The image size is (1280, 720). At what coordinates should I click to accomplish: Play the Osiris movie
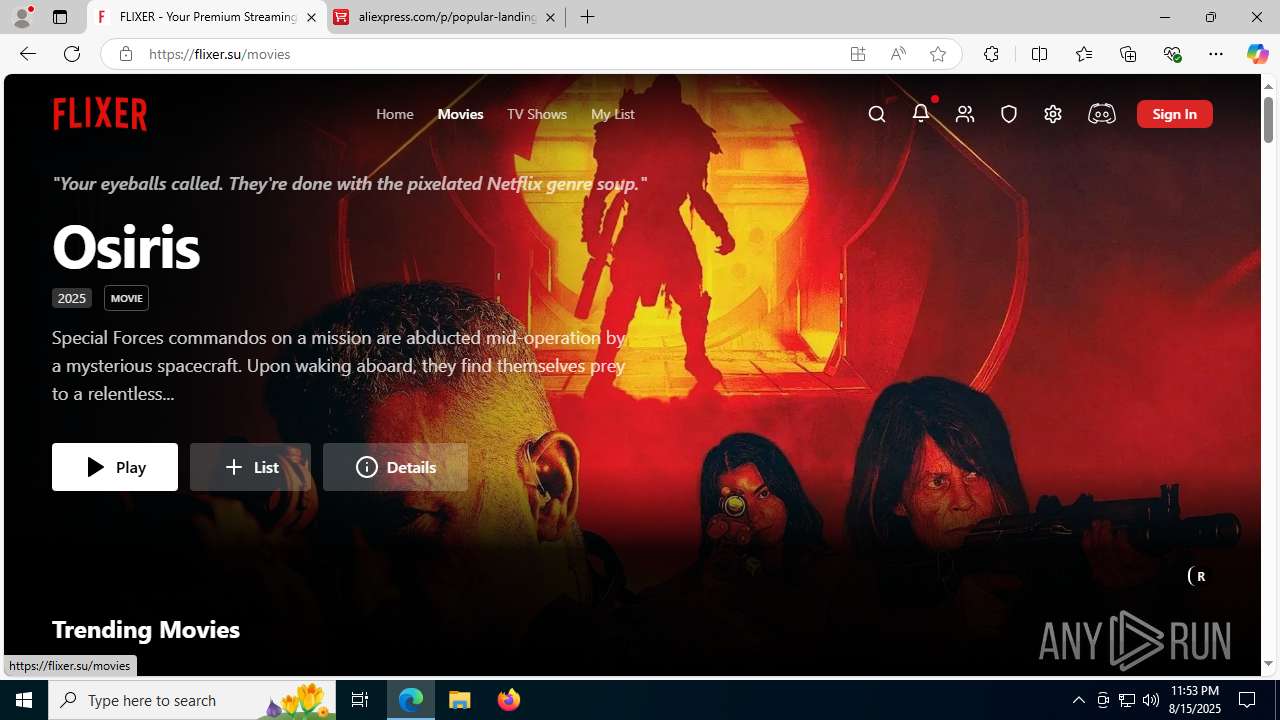(115, 467)
